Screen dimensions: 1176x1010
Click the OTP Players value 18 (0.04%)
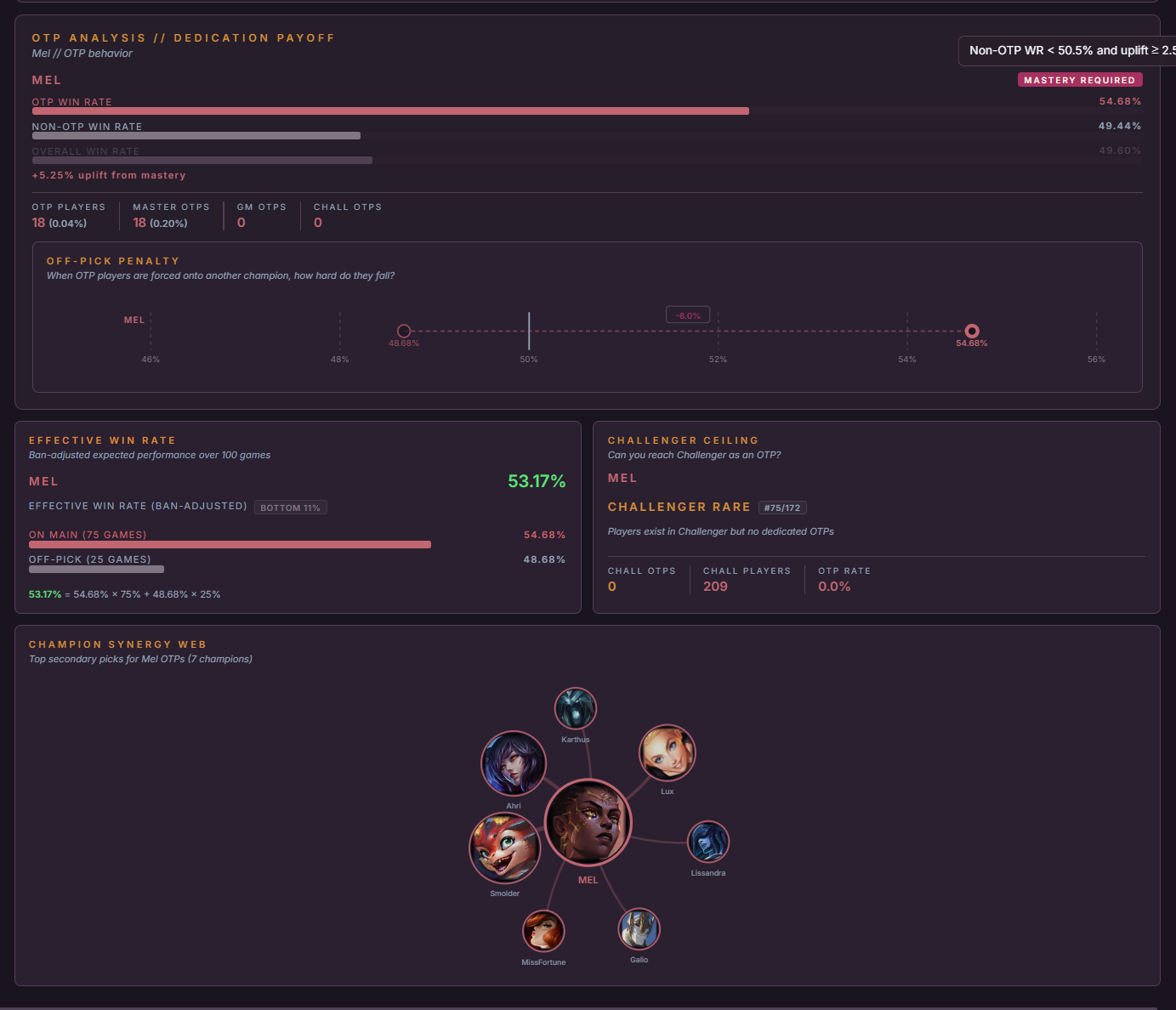pyautogui.click(x=60, y=223)
